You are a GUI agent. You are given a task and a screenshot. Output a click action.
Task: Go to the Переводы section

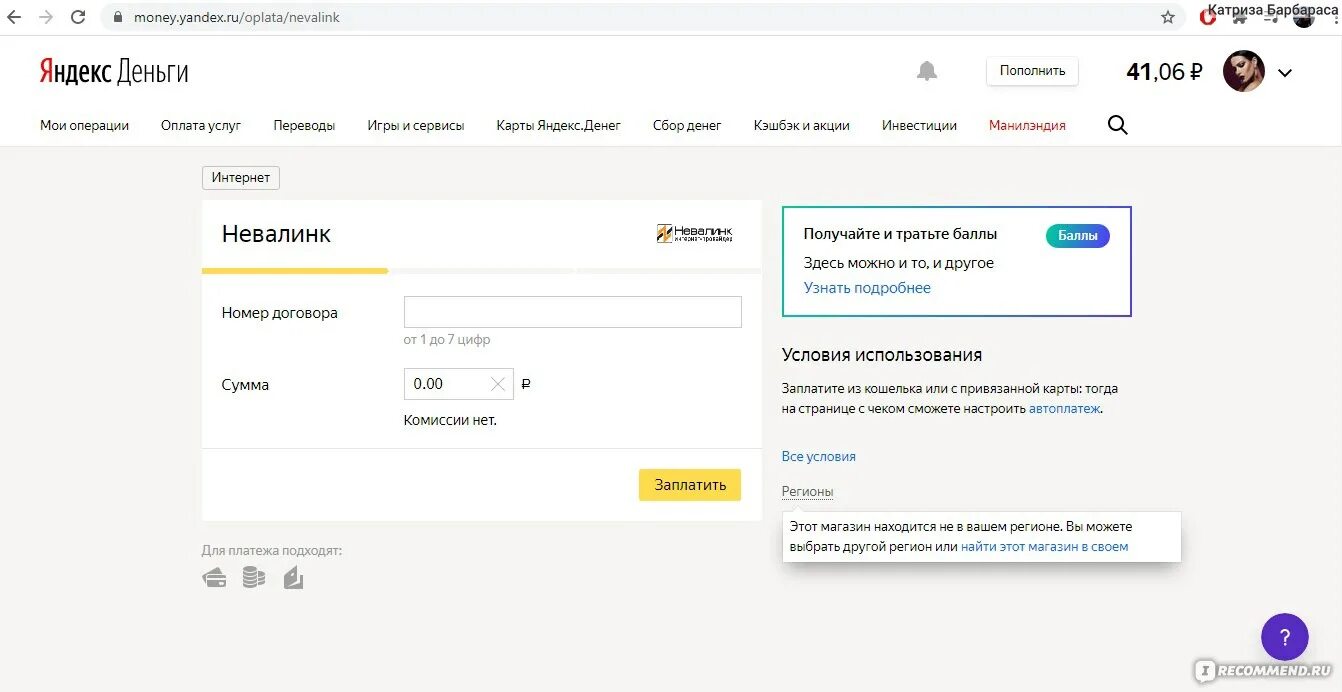coord(304,125)
